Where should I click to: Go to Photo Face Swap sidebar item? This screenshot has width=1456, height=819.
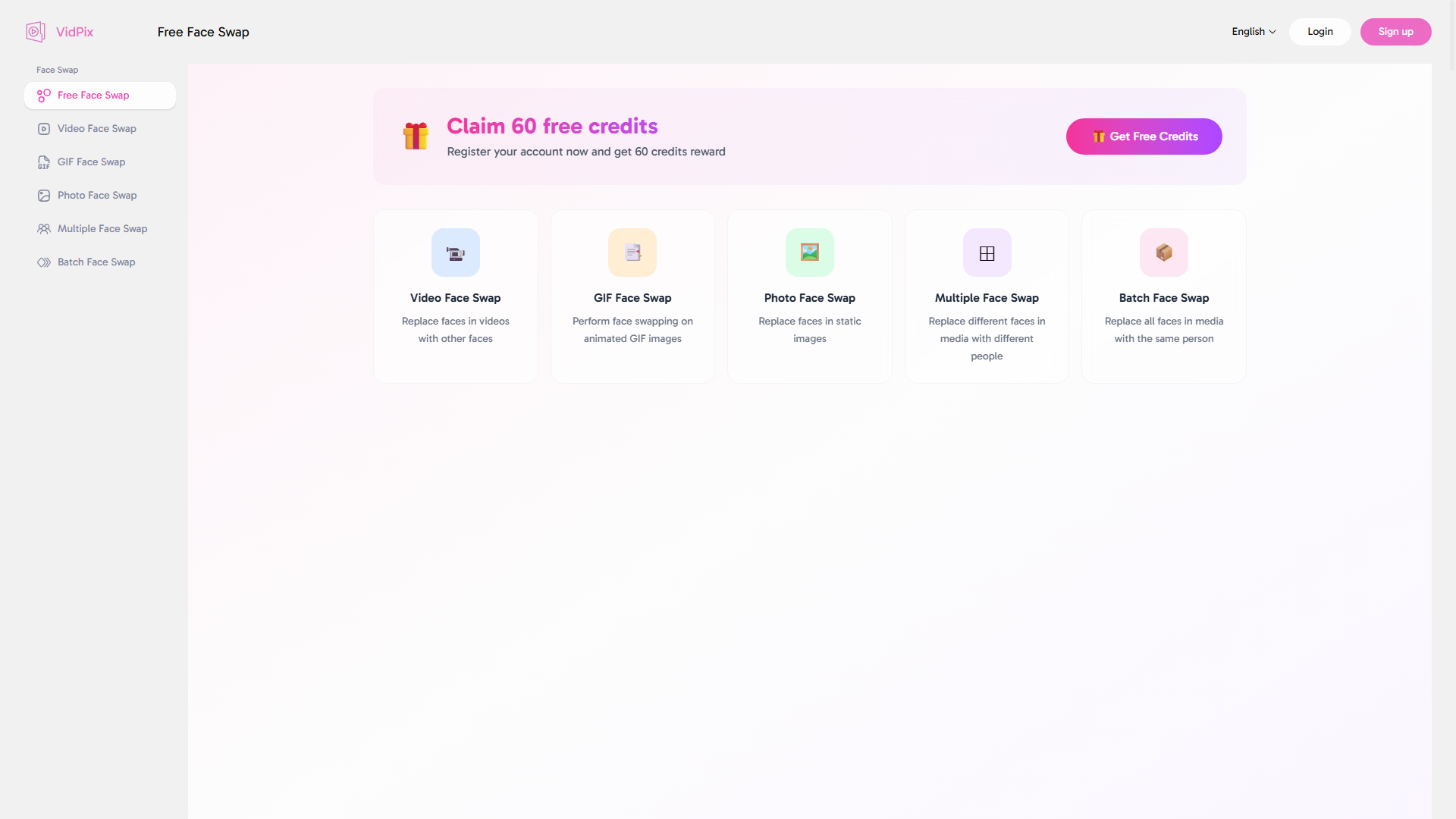point(97,196)
